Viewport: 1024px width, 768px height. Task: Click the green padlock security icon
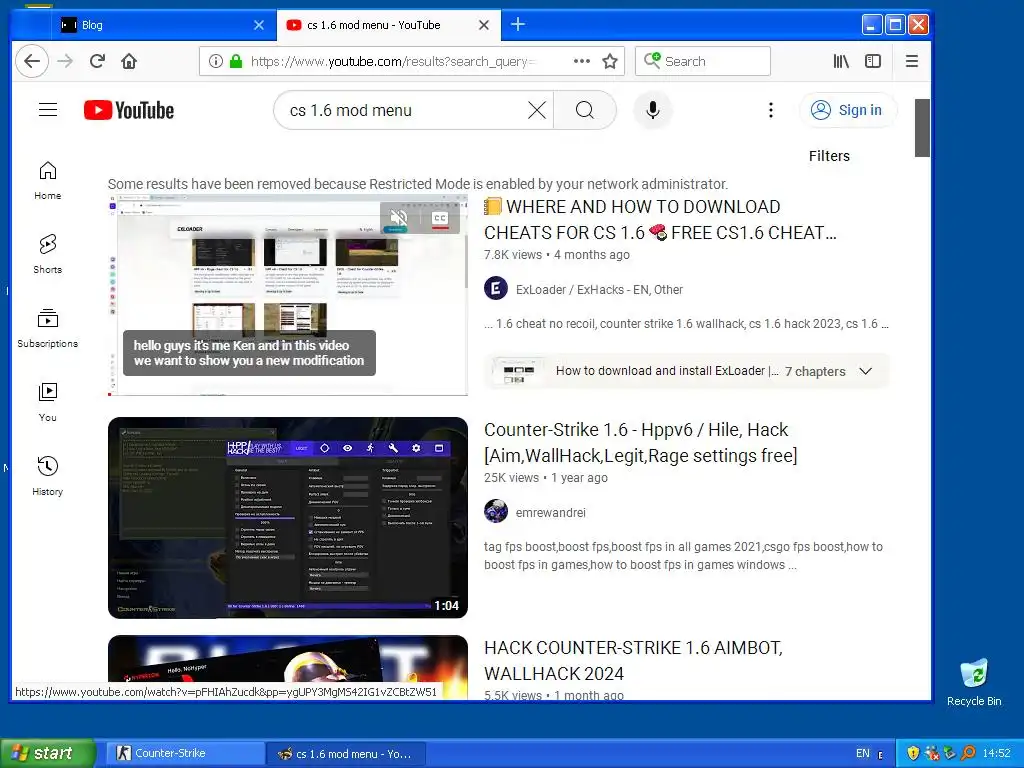coord(236,61)
